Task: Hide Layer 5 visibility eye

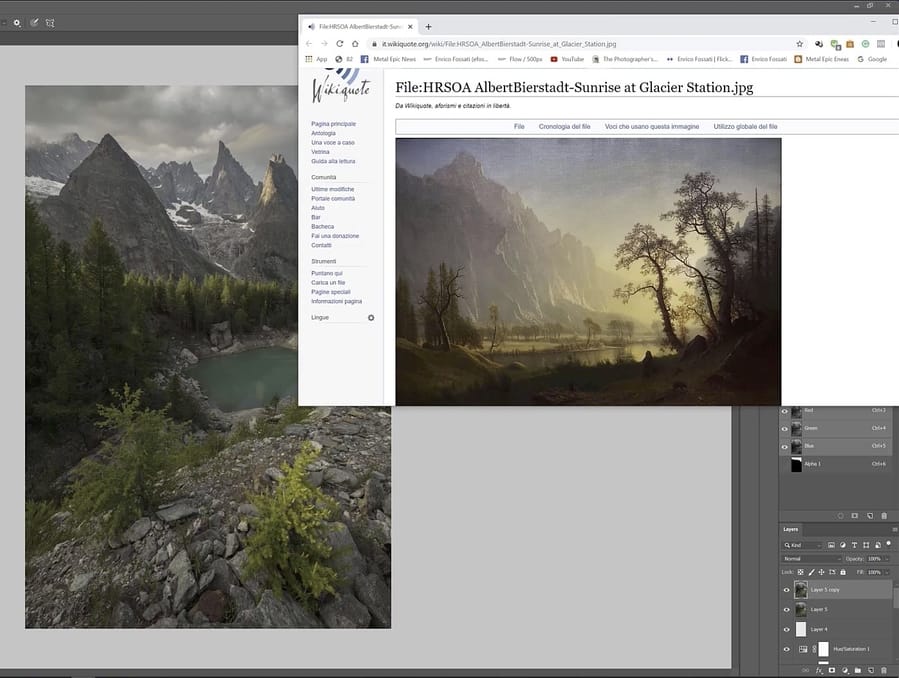Action: 787,610
